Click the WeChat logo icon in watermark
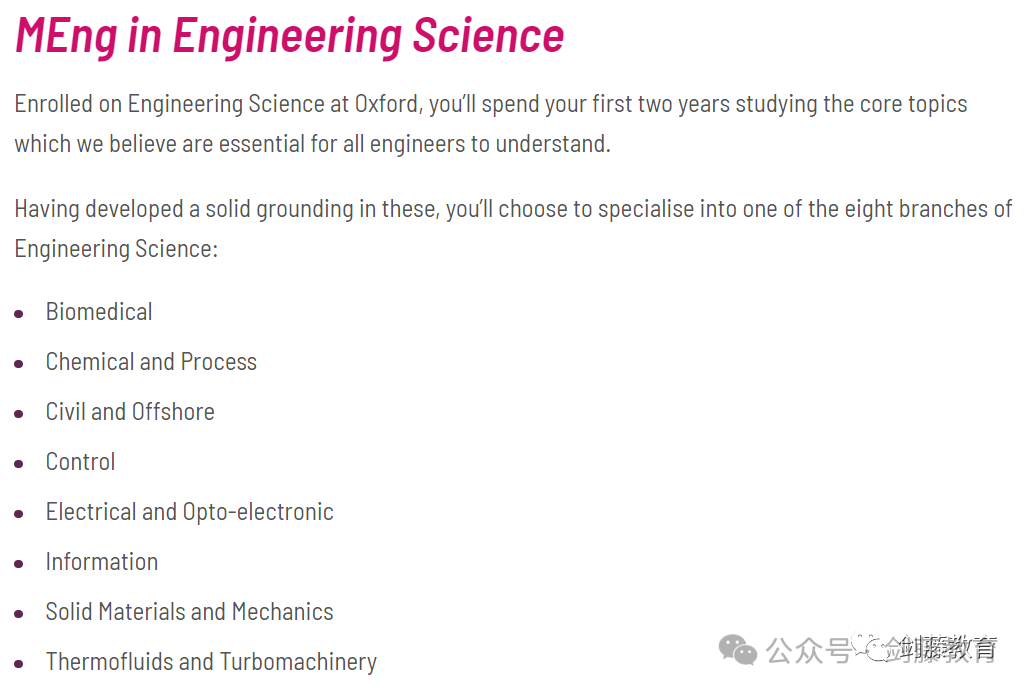This screenshot has height=692, width=1031. pyautogui.click(x=737, y=650)
